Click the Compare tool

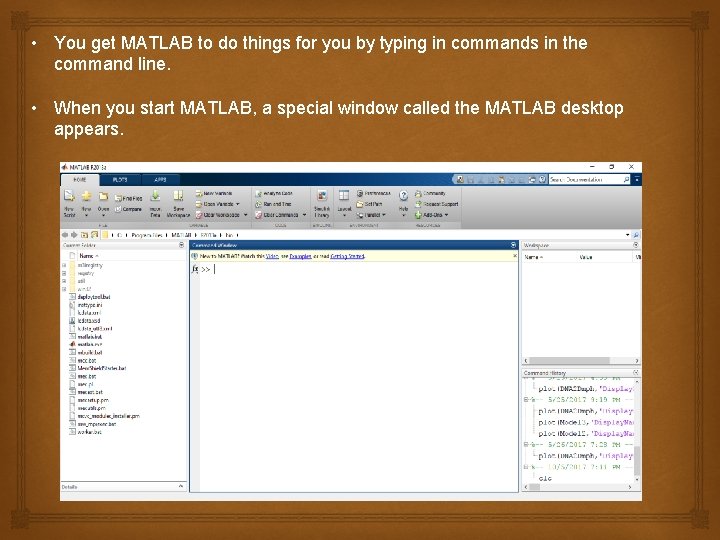tap(129, 209)
